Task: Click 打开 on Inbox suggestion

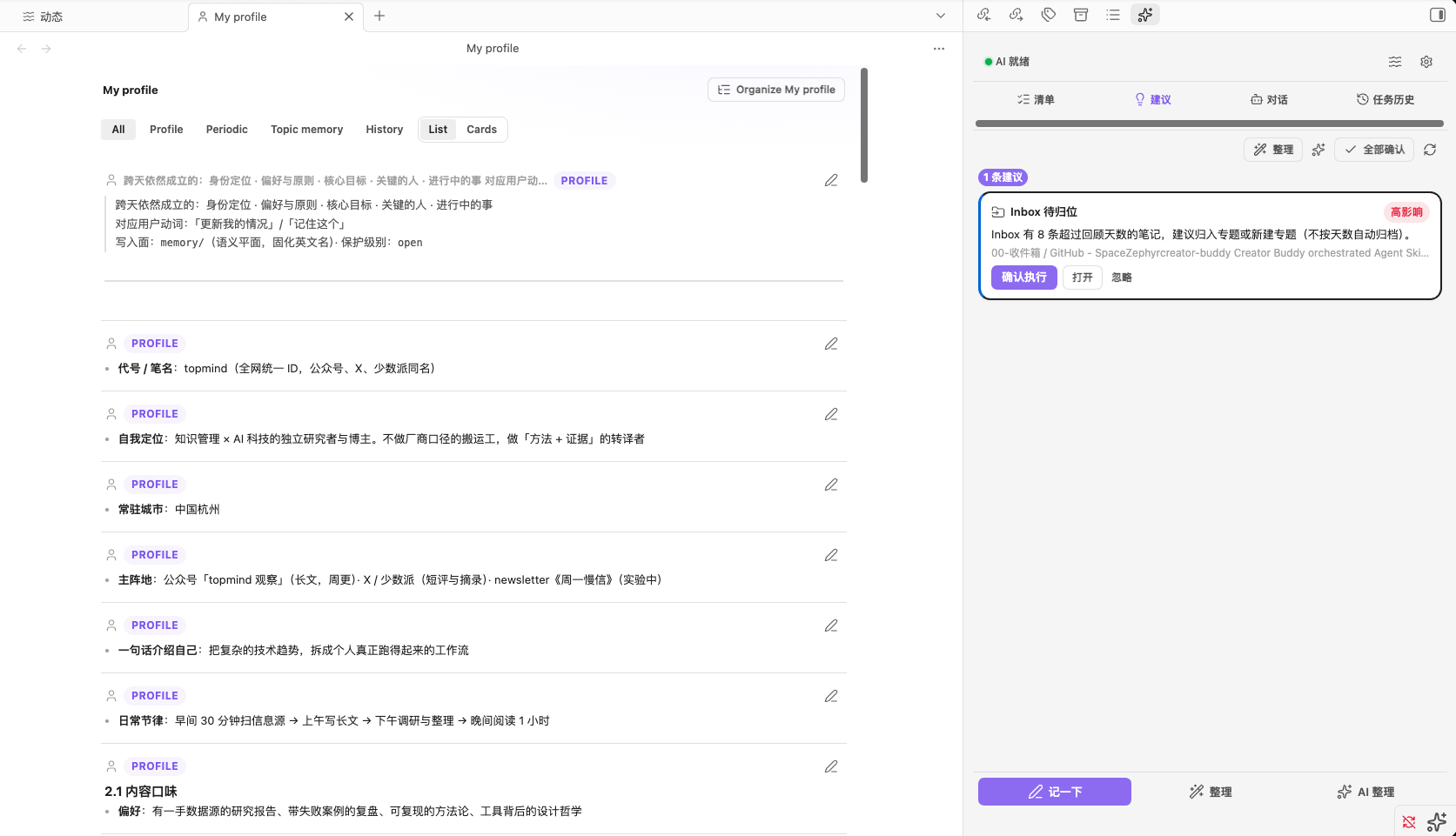Action: tap(1083, 278)
